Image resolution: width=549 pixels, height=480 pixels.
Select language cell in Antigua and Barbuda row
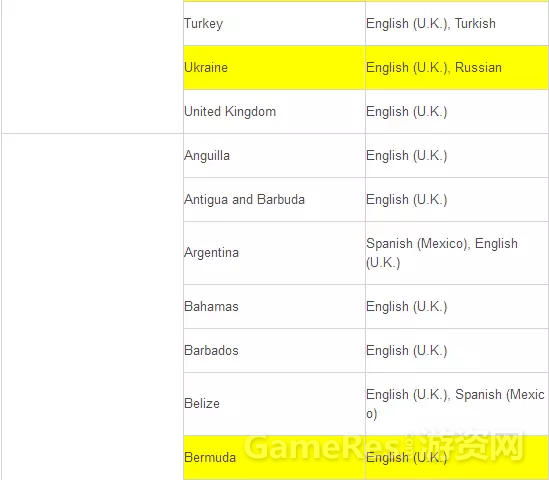[457, 200]
